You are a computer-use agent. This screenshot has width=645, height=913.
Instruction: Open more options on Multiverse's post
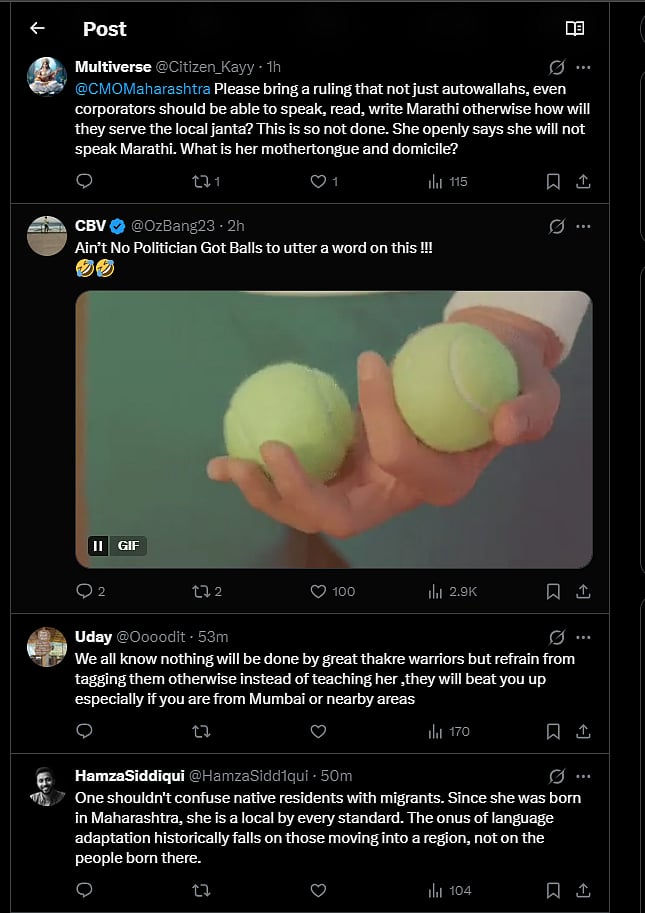(x=584, y=67)
